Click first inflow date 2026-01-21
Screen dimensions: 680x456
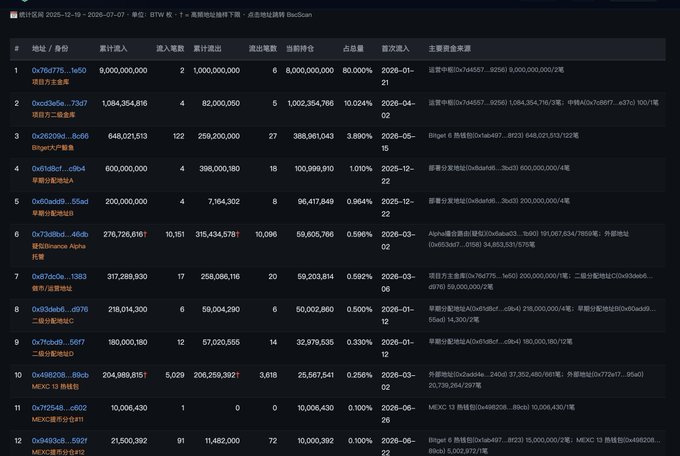398,76
